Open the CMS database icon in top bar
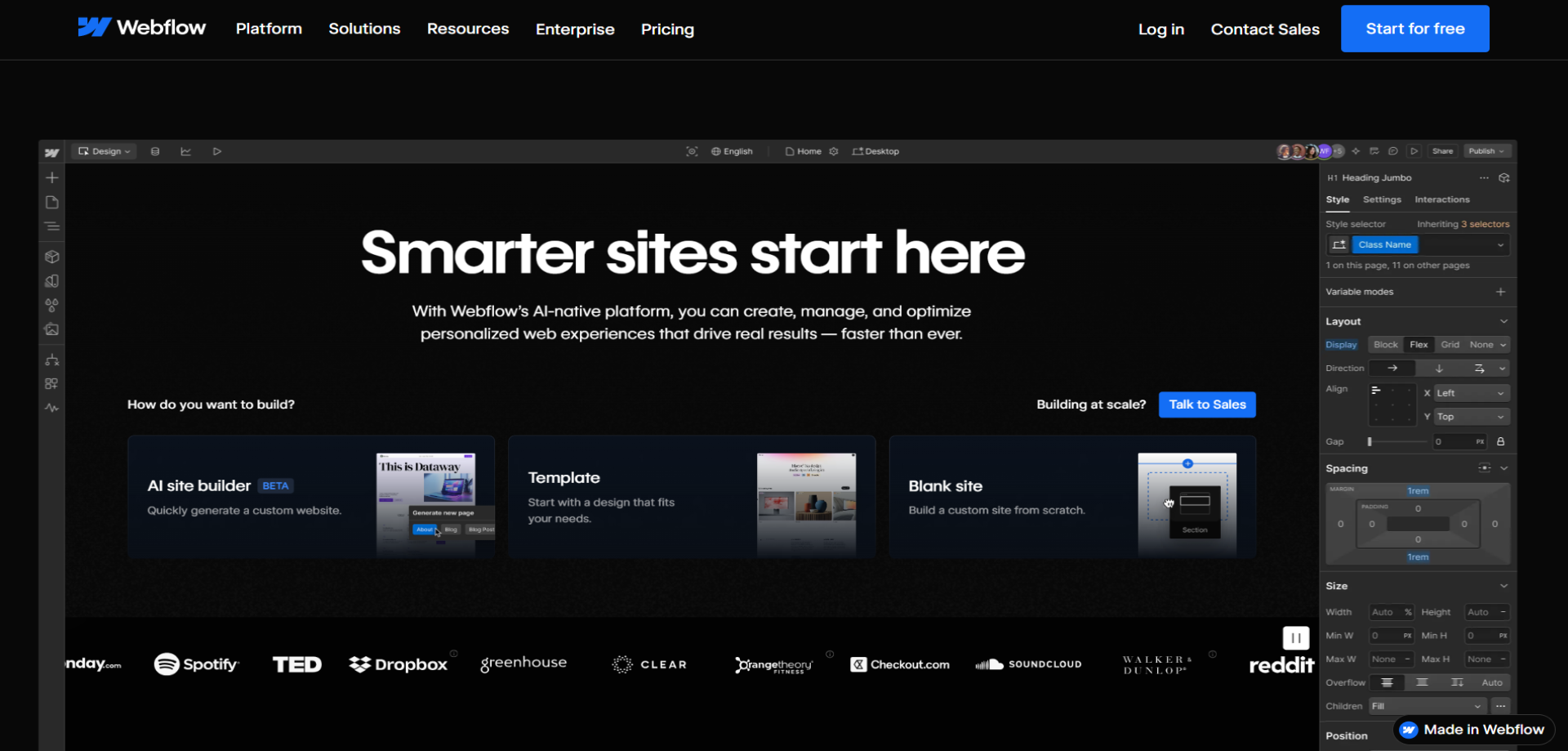Viewport: 1568px width, 751px height. click(155, 151)
